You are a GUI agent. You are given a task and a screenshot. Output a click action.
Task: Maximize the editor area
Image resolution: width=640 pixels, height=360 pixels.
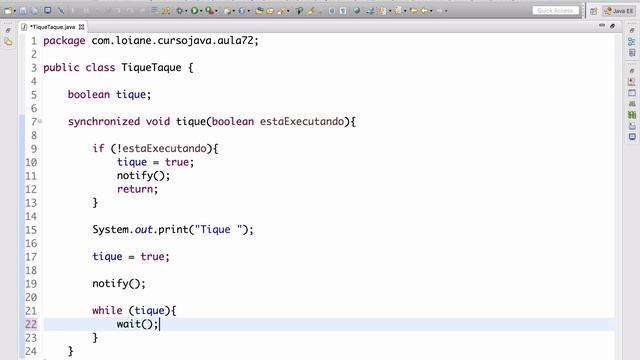coord(612,26)
